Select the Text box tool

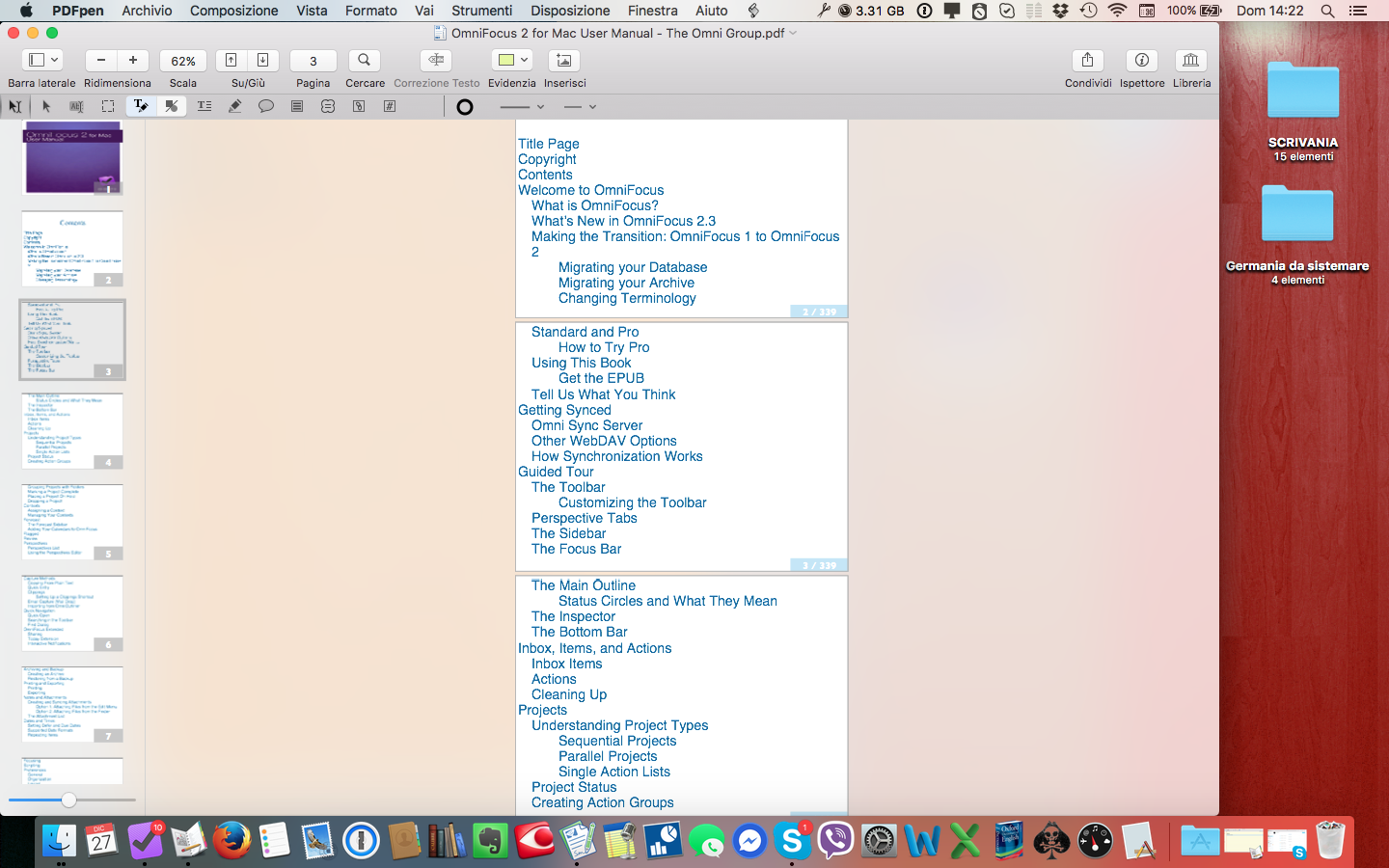204,106
